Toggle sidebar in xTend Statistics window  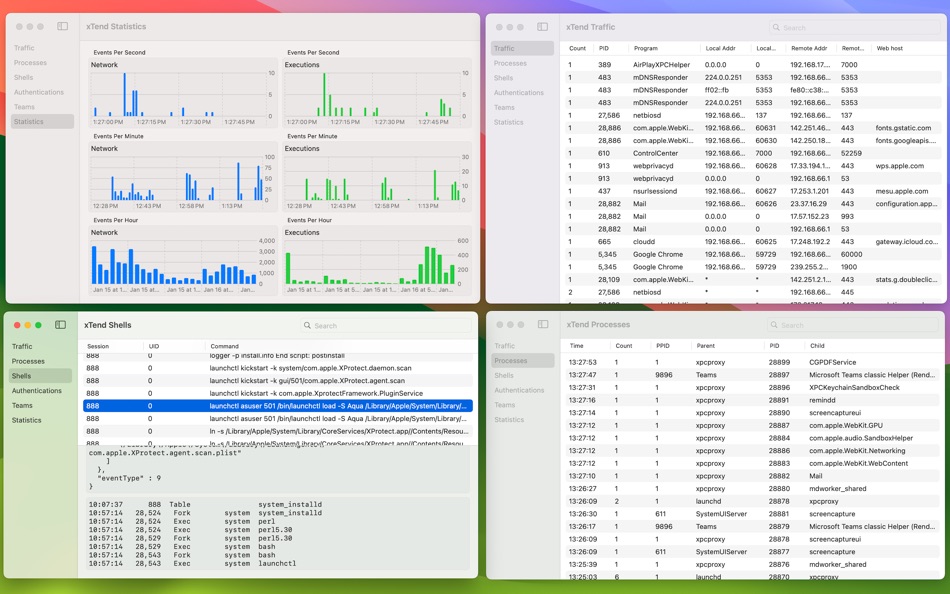(62, 26)
